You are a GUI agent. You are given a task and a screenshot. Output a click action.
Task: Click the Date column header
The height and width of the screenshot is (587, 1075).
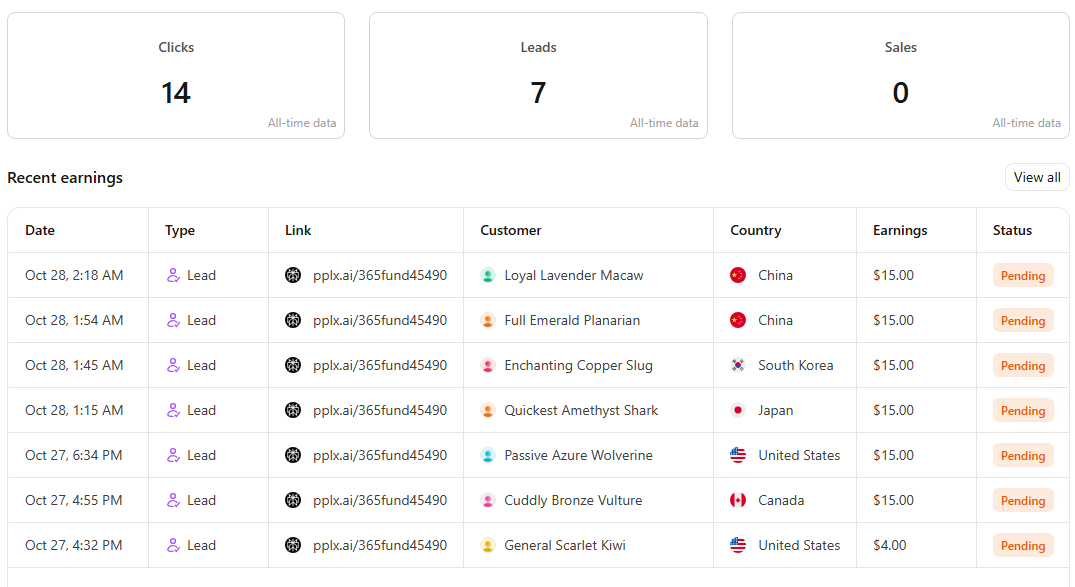tap(40, 230)
